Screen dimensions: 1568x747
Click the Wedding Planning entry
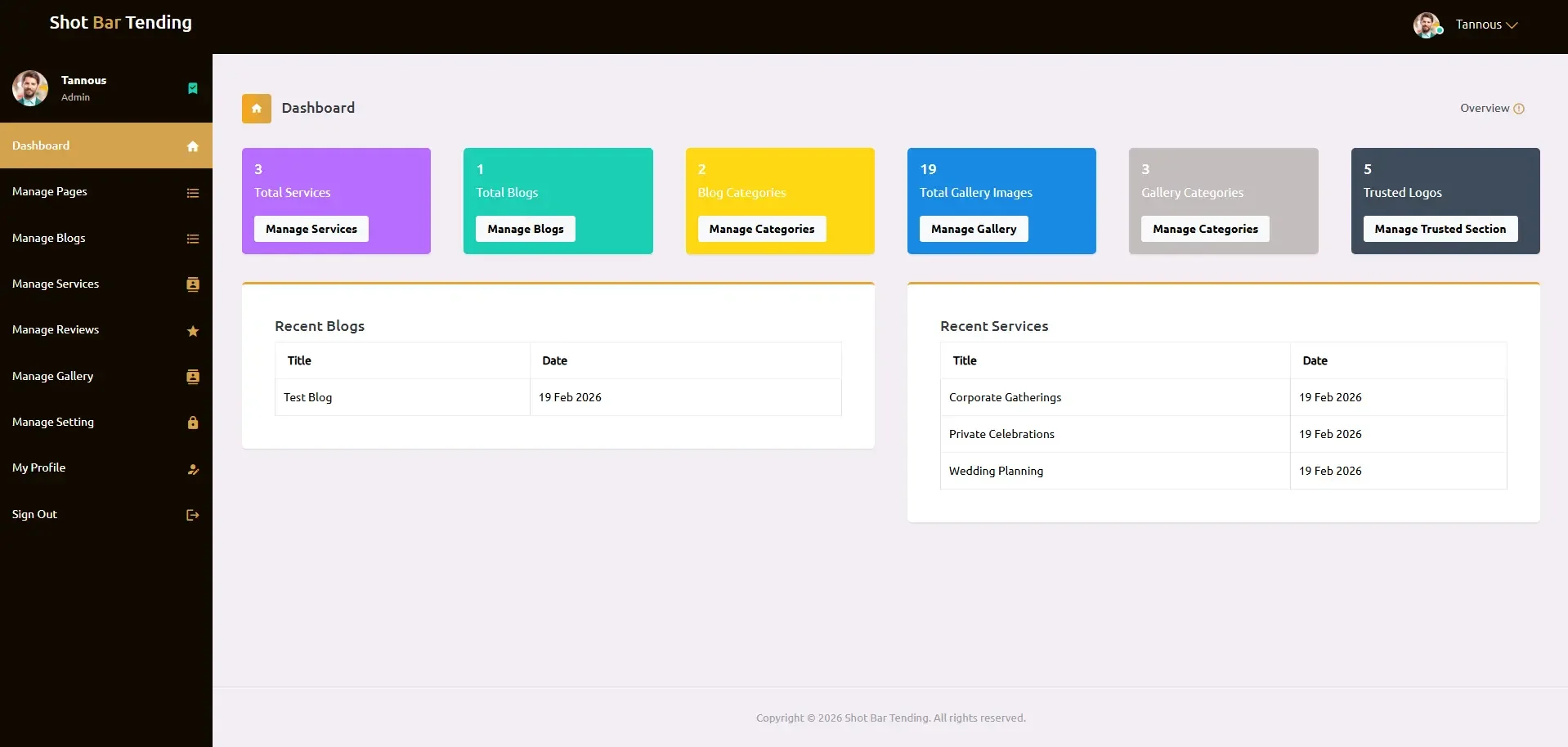[x=996, y=471]
